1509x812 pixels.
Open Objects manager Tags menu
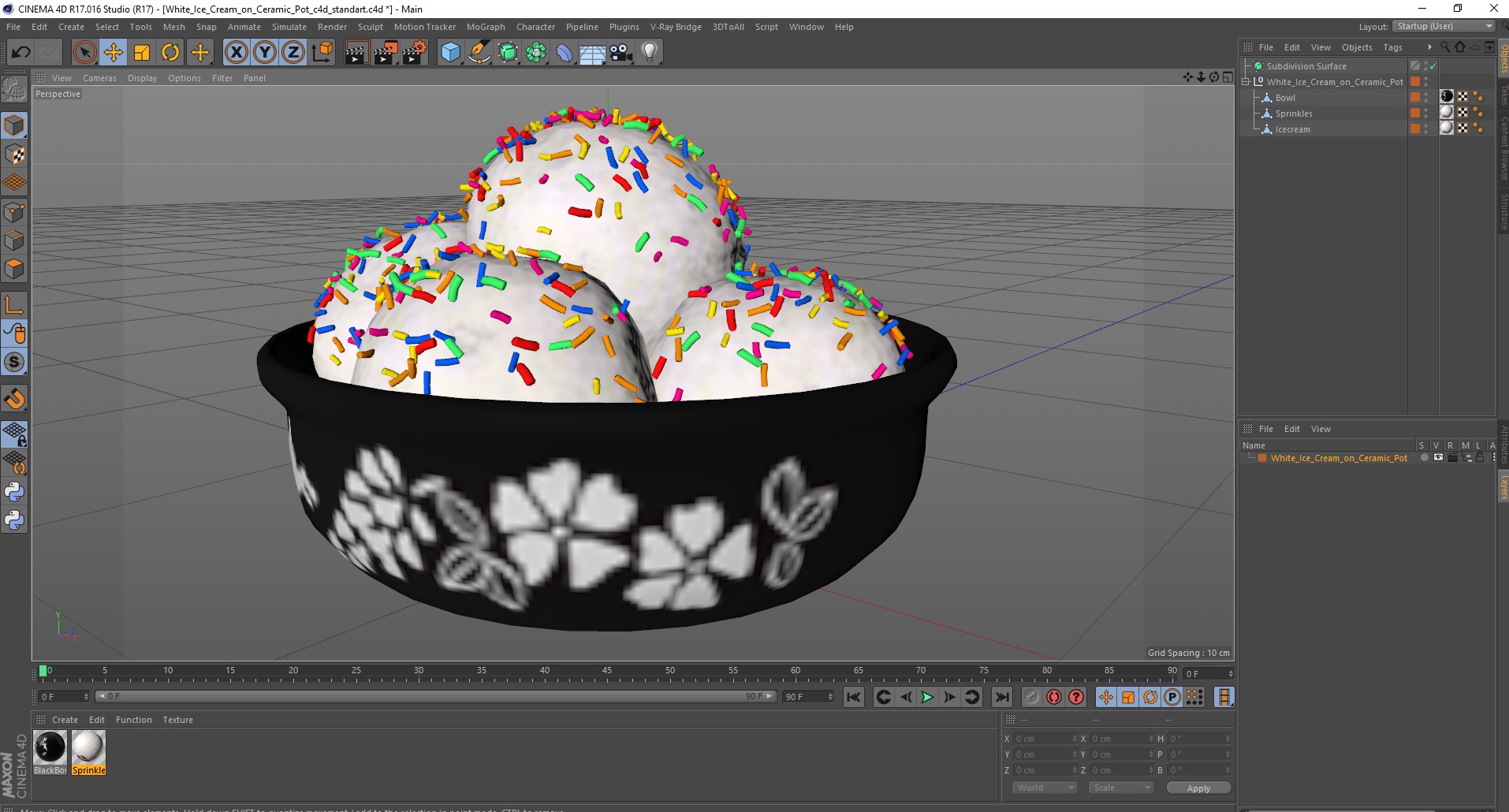[1392, 47]
